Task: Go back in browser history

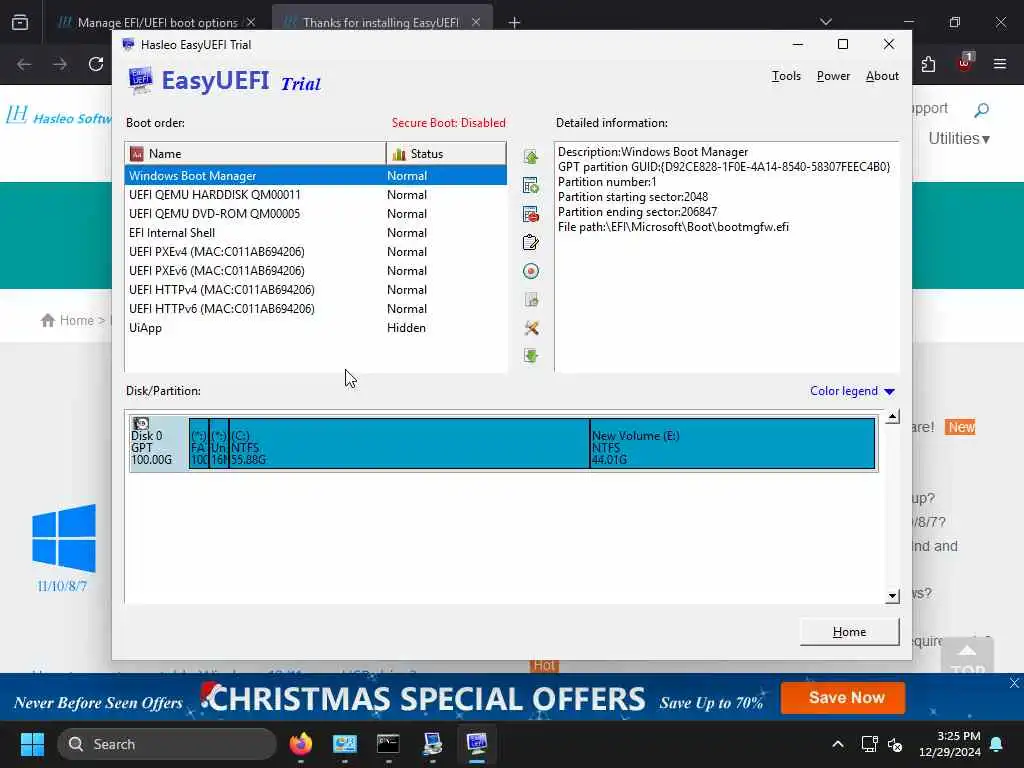Action: 24,64
